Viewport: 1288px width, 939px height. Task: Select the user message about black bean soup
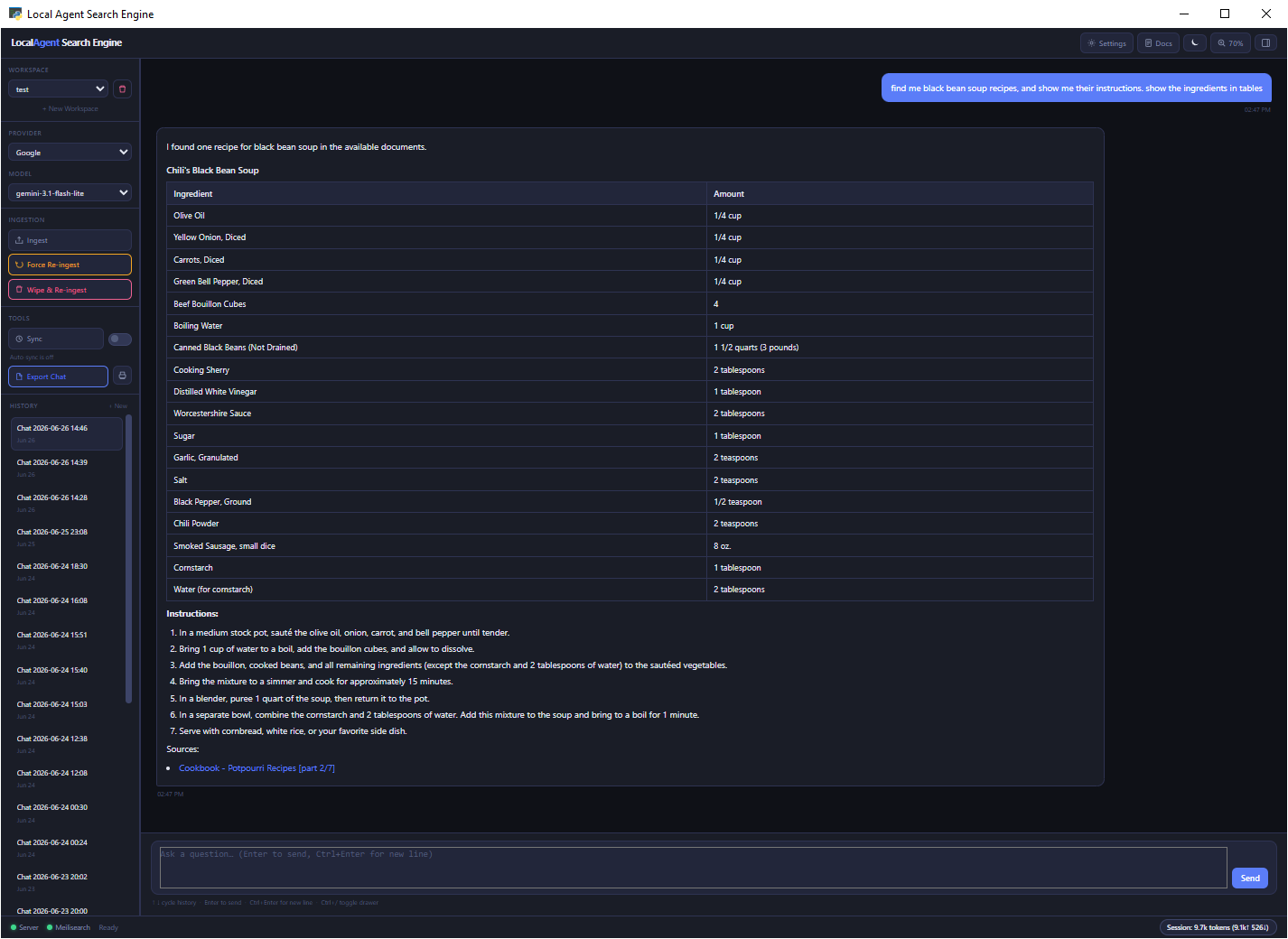click(x=1077, y=88)
